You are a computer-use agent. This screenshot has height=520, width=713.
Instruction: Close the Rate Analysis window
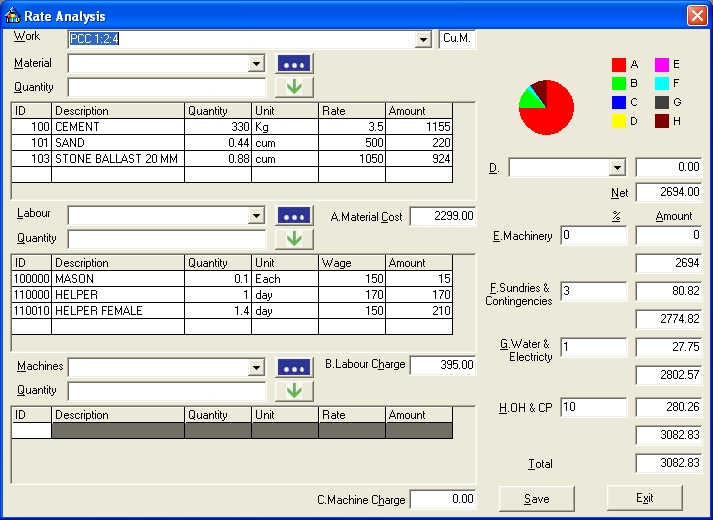click(x=697, y=15)
